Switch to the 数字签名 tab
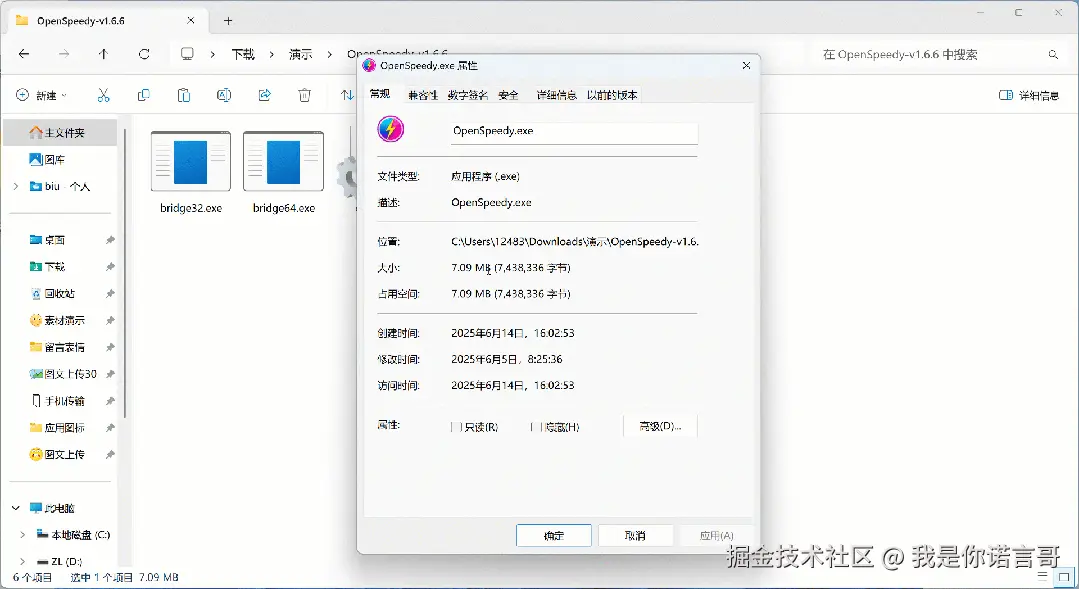 [x=467, y=95]
